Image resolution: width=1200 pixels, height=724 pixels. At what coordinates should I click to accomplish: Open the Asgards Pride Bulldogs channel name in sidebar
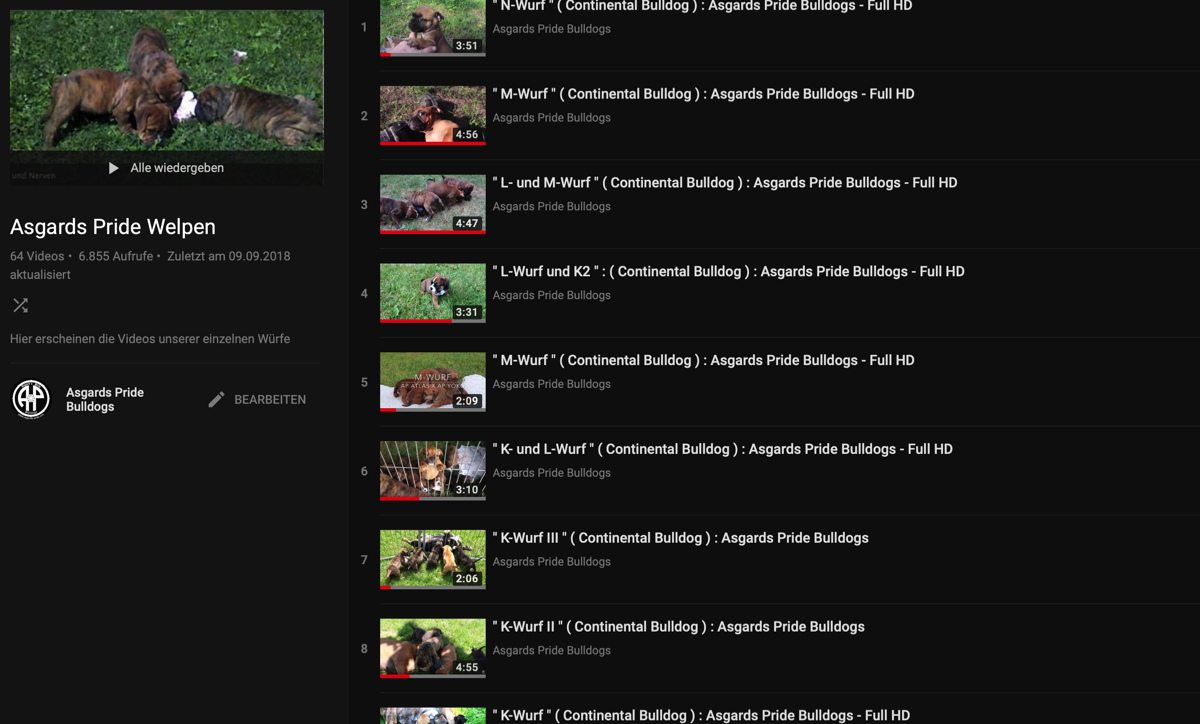[x=105, y=400]
